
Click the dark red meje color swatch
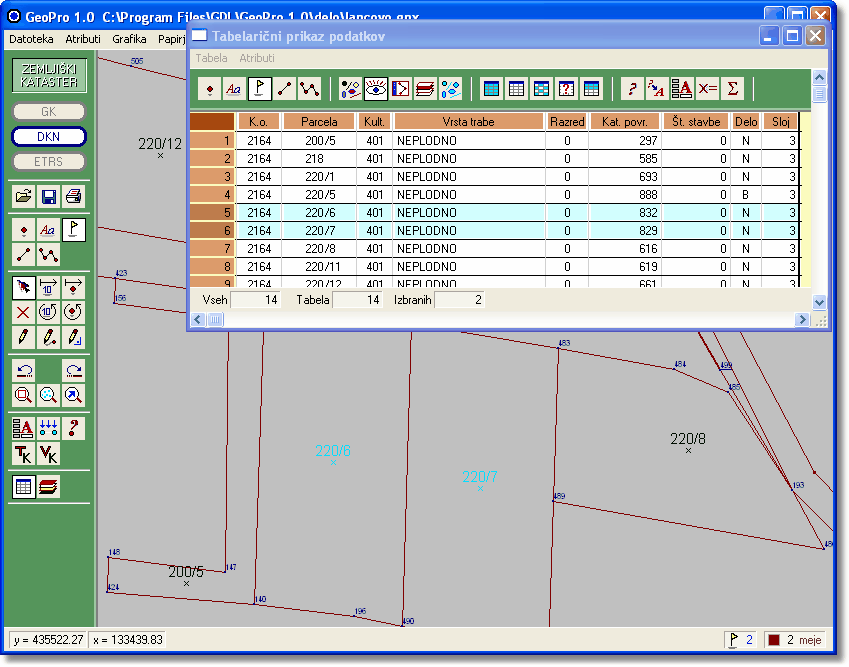pos(773,640)
